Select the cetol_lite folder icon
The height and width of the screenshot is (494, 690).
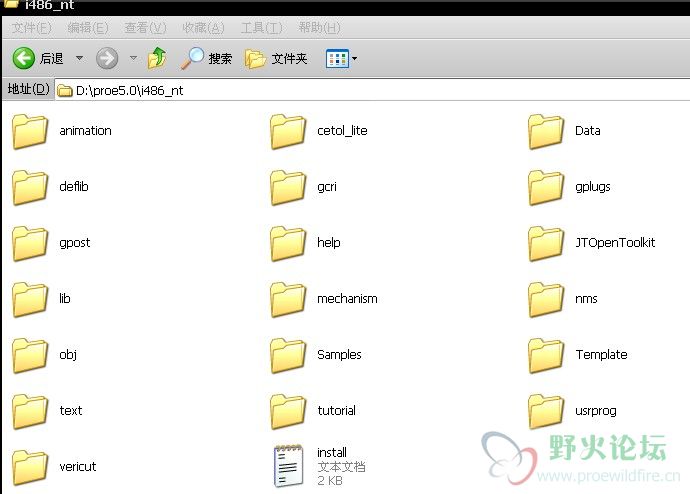288,132
